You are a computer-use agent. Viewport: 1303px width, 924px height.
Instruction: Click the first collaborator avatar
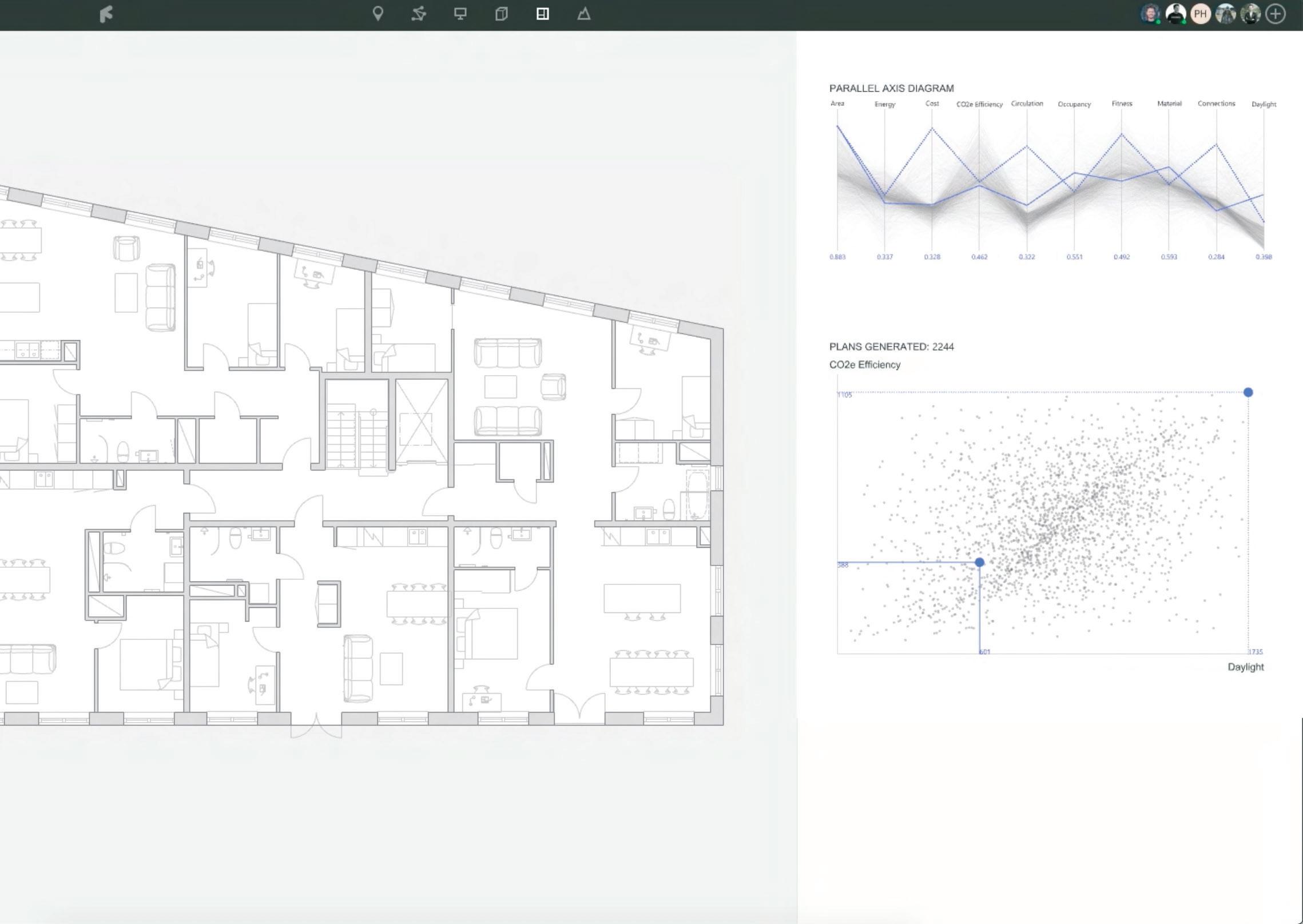[x=1150, y=14]
